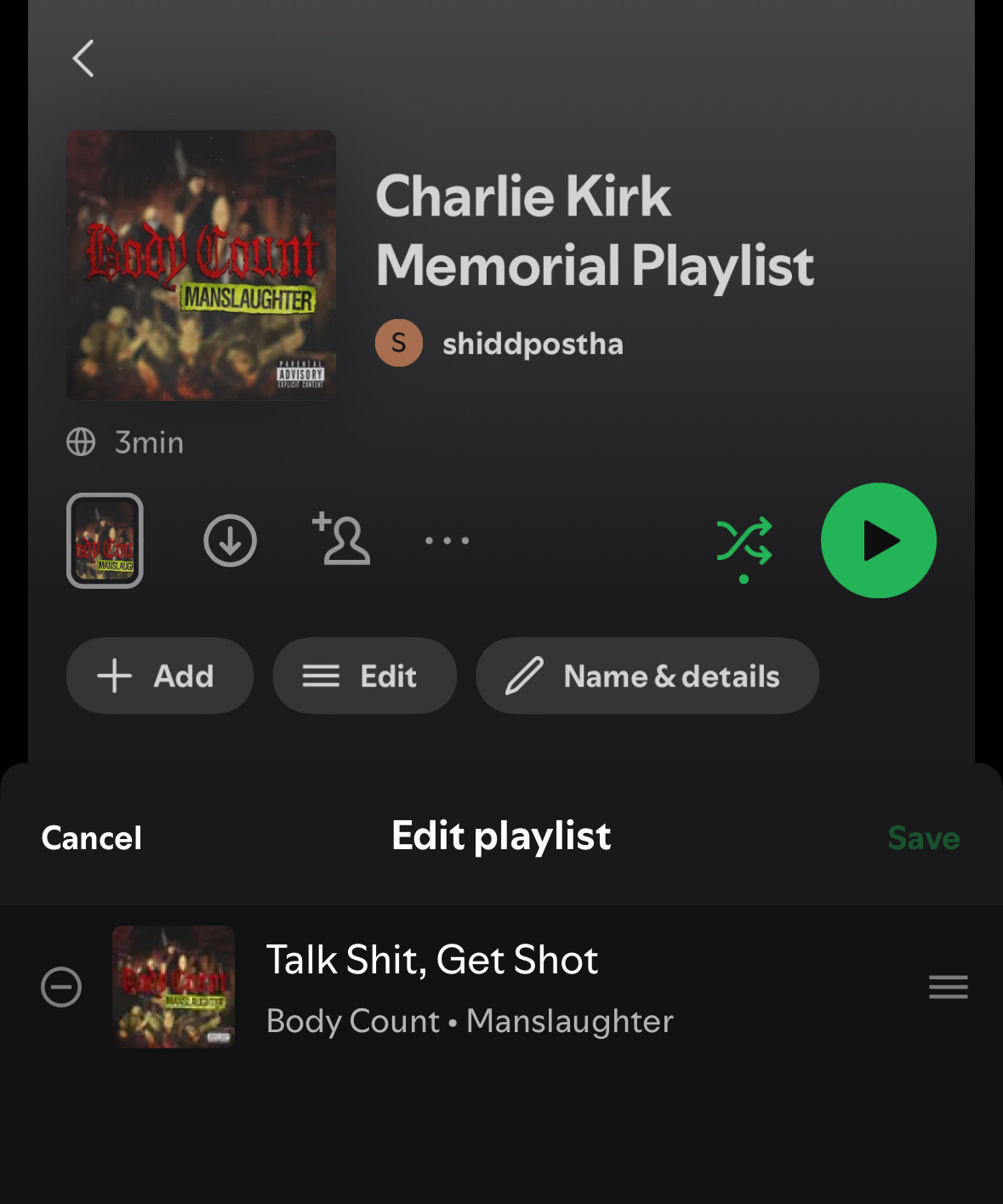
Task: Open the large Body Count Manslaughter cover
Action: coord(202,265)
